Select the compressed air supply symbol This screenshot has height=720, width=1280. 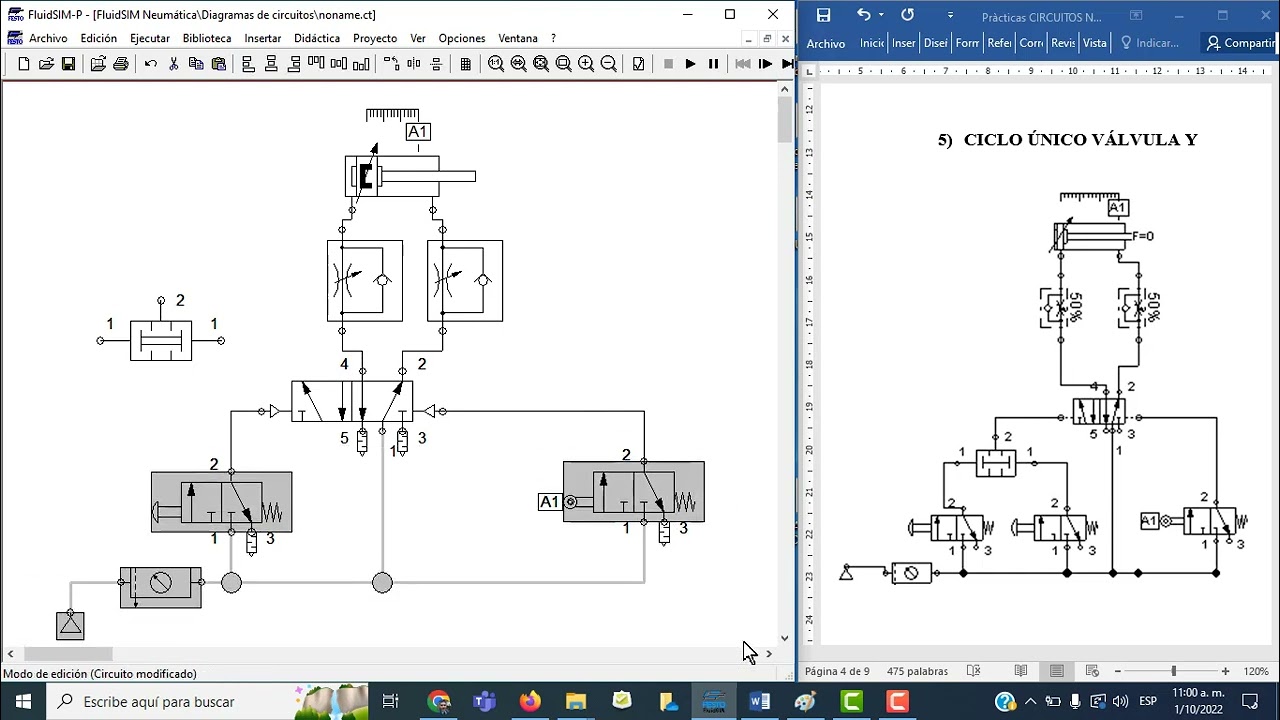pos(70,626)
